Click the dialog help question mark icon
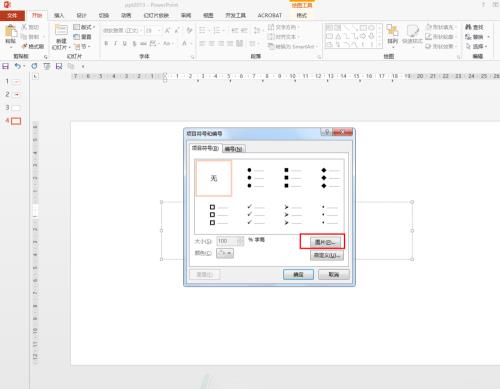The width and height of the screenshot is (500, 389). (327, 132)
